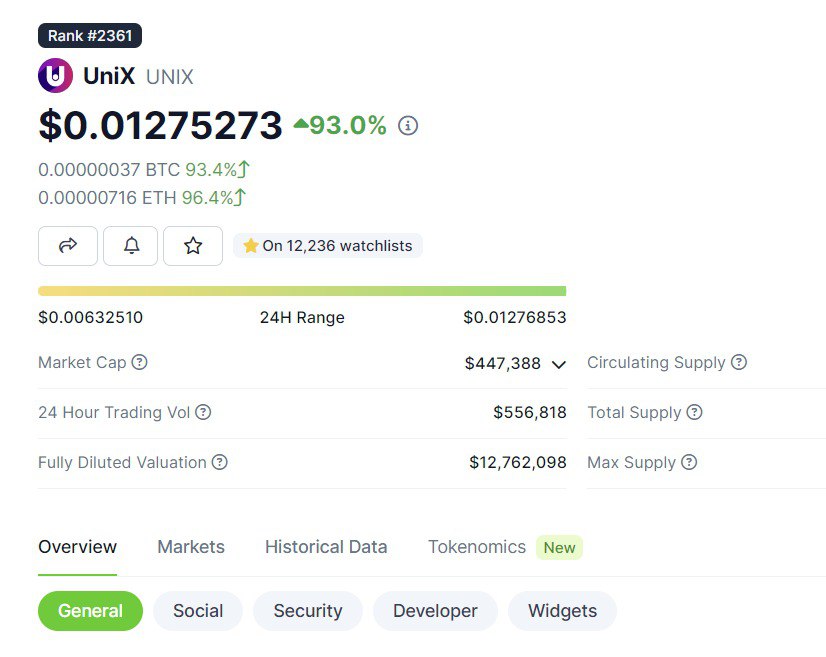This screenshot has width=826, height=657.
Task: Click the New badge beside Tokenomics
Action: (x=559, y=548)
